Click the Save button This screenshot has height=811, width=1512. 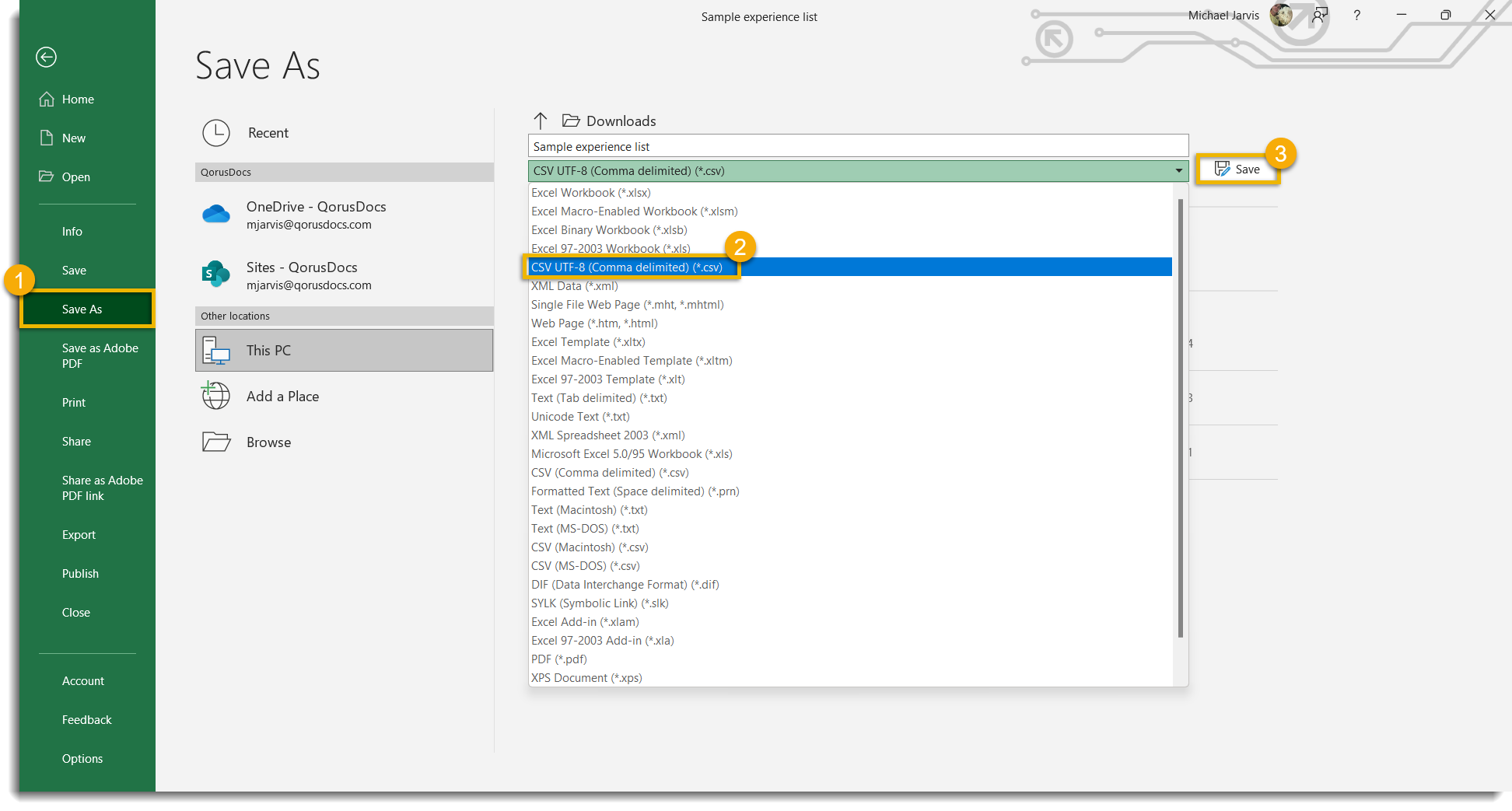(1237, 169)
